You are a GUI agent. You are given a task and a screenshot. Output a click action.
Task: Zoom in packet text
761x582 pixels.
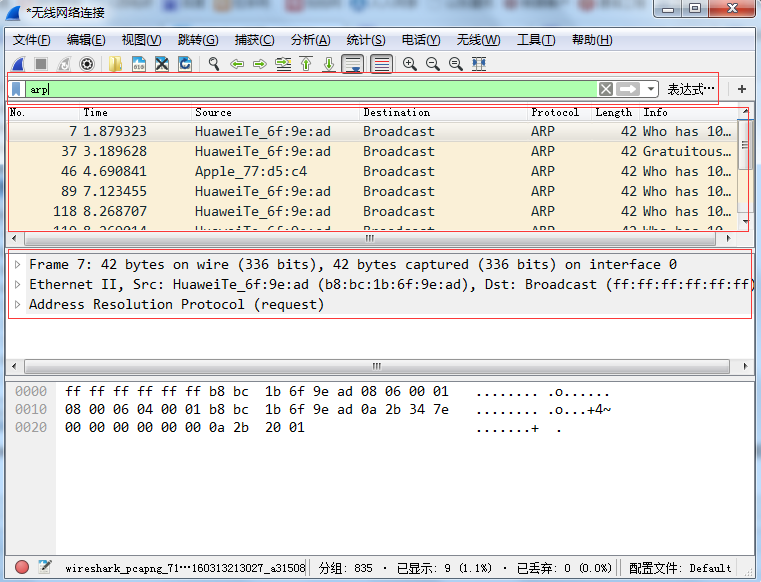[410, 64]
